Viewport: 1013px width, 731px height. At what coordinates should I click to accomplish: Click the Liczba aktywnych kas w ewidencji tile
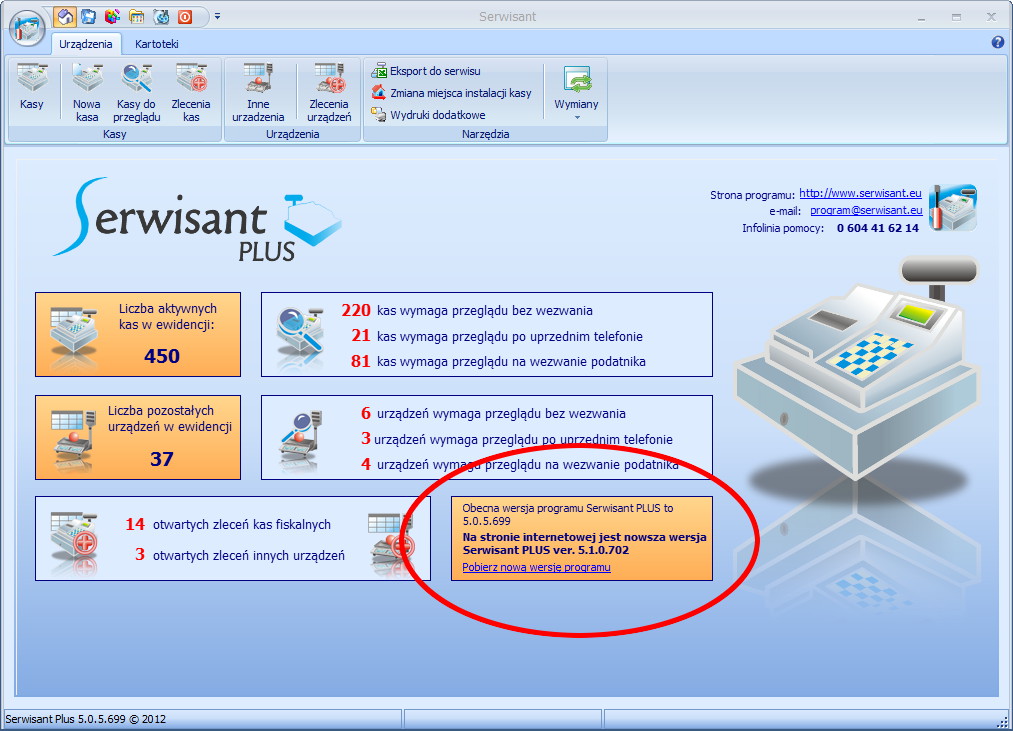[138, 334]
